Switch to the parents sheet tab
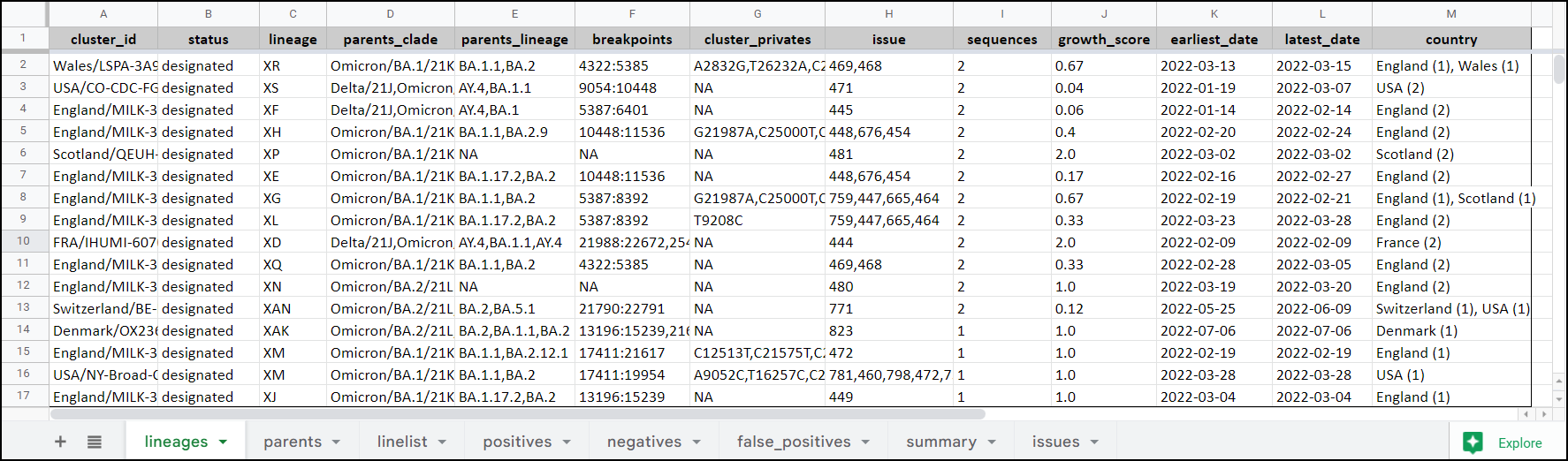Viewport: 1568px width, 461px height. [293, 442]
